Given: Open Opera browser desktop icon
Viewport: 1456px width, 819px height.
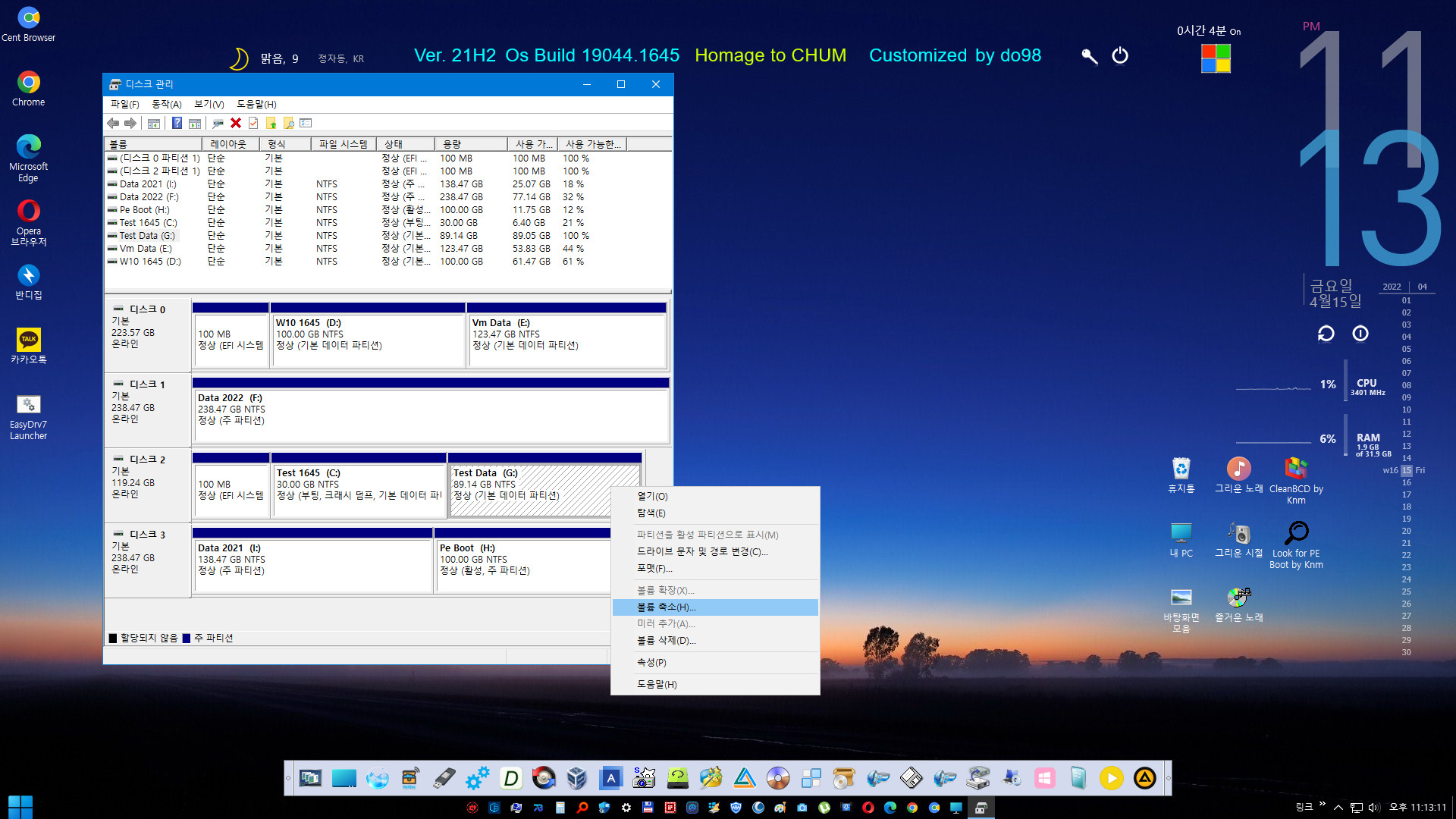Looking at the screenshot, I should [x=29, y=223].
